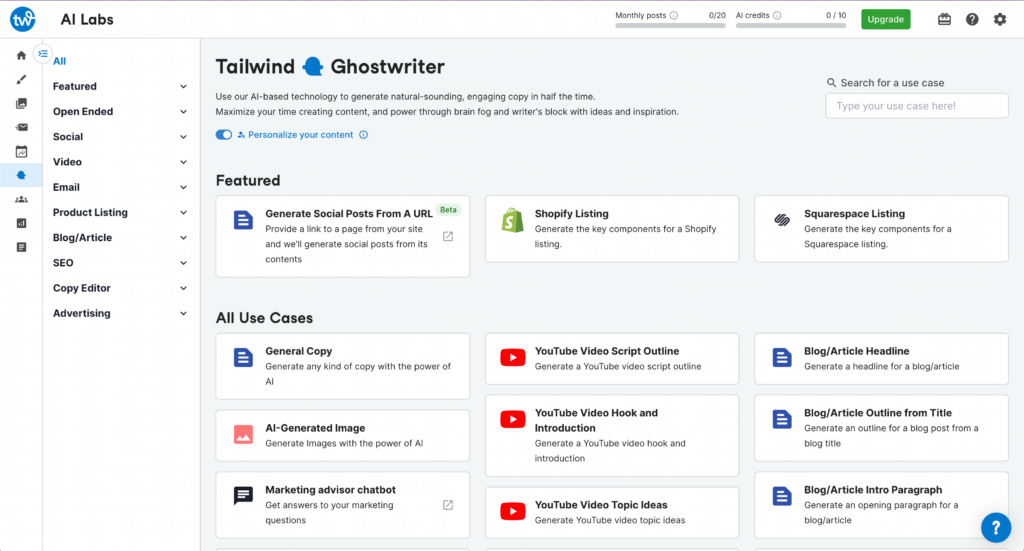Expand the Copy Editor category chevron
Image resolution: width=1024 pixels, height=551 pixels.
click(184, 289)
